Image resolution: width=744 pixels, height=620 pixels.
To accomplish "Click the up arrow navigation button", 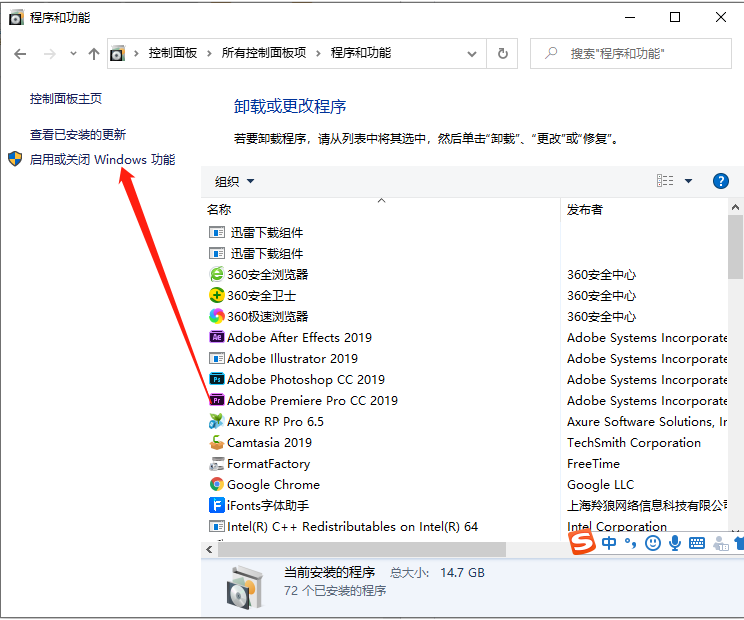I will [94, 54].
